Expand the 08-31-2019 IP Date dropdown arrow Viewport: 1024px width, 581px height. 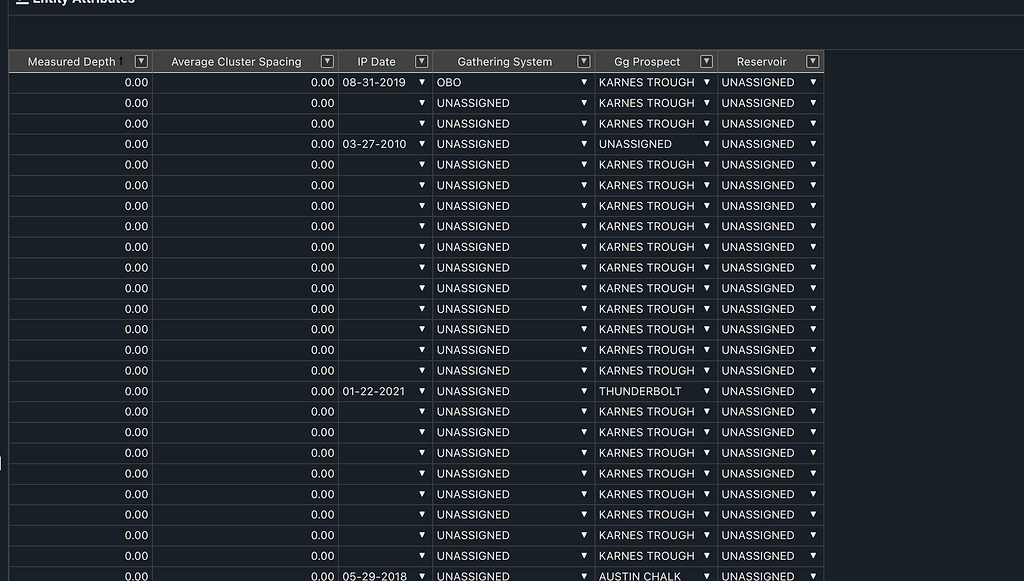tap(422, 83)
